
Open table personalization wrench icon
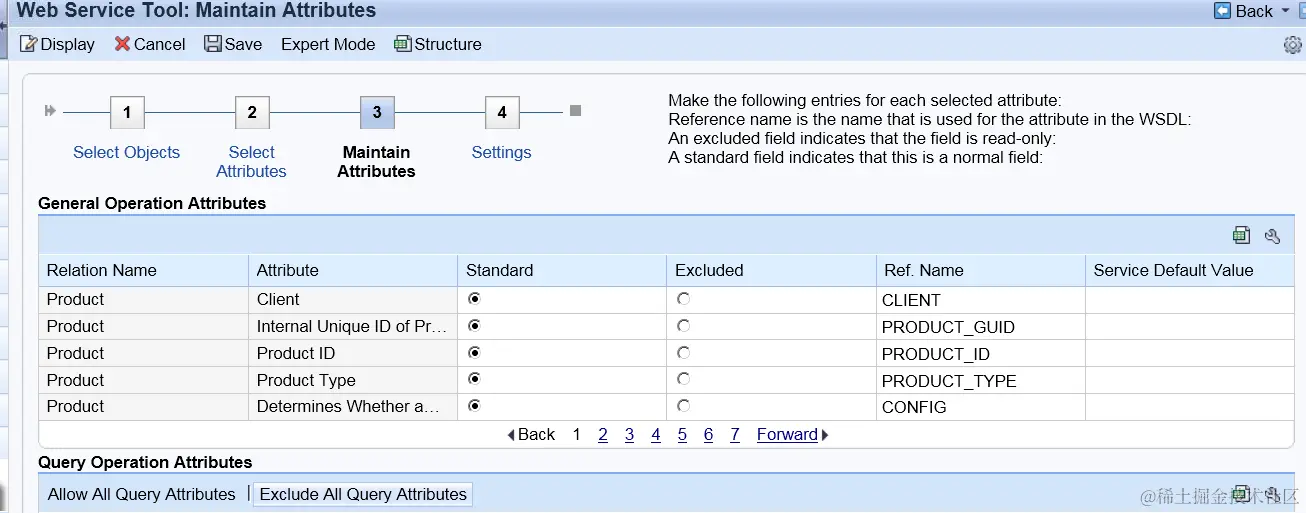[x=1272, y=236]
